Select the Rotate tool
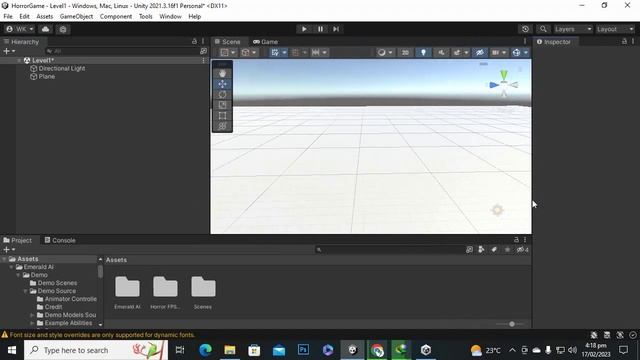The image size is (640, 360). [x=222, y=95]
